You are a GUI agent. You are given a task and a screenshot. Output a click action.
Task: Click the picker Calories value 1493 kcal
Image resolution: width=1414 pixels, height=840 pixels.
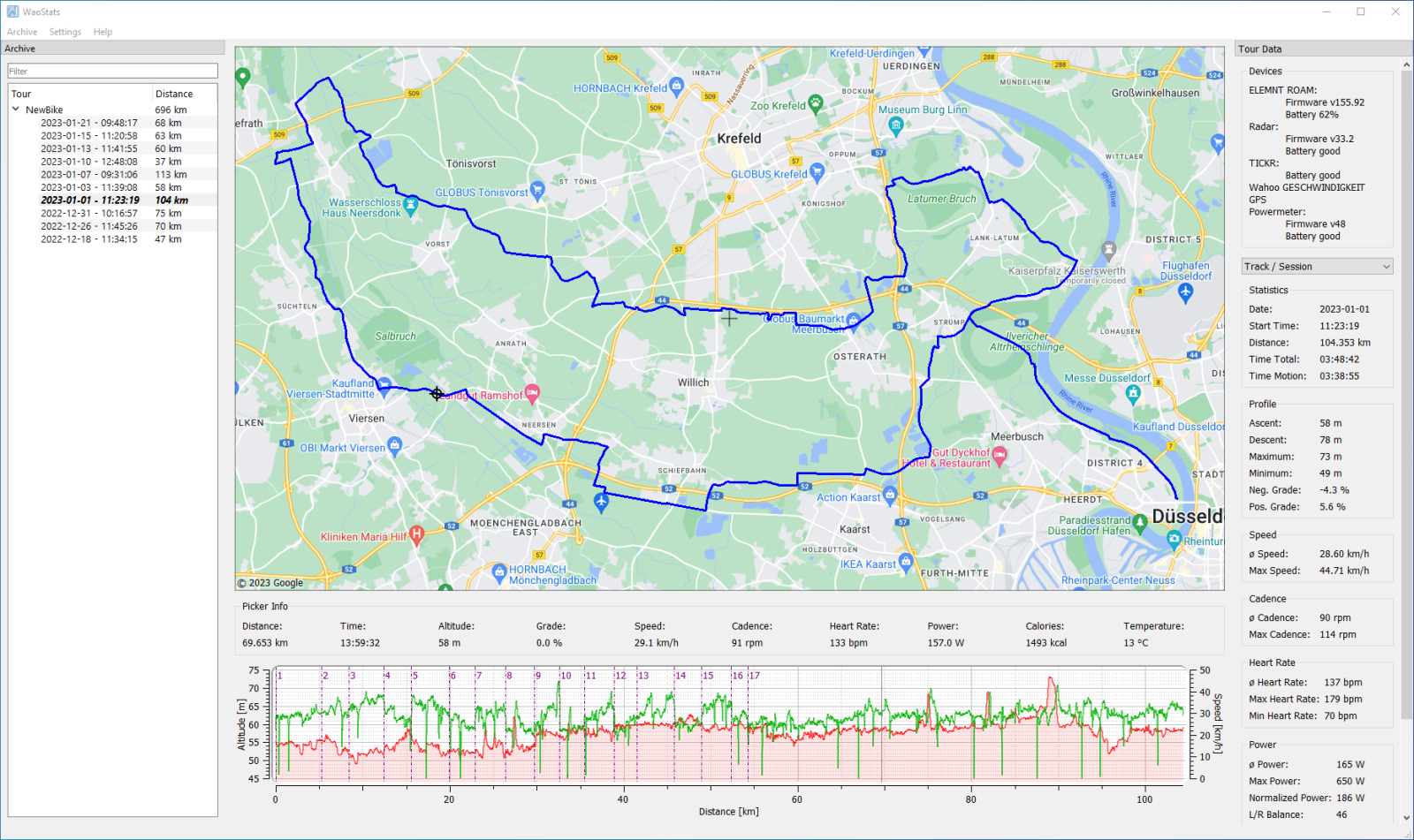[1046, 643]
